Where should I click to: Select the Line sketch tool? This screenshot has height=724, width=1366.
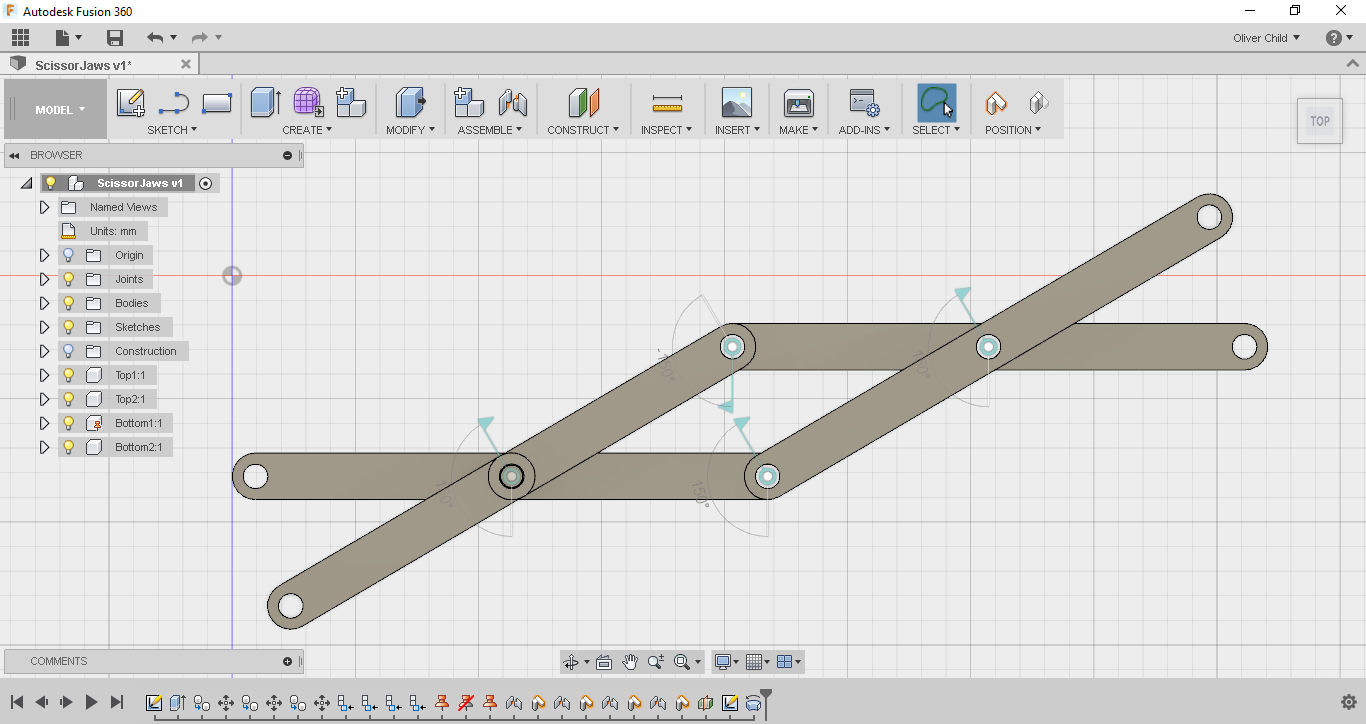coord(174,103)
